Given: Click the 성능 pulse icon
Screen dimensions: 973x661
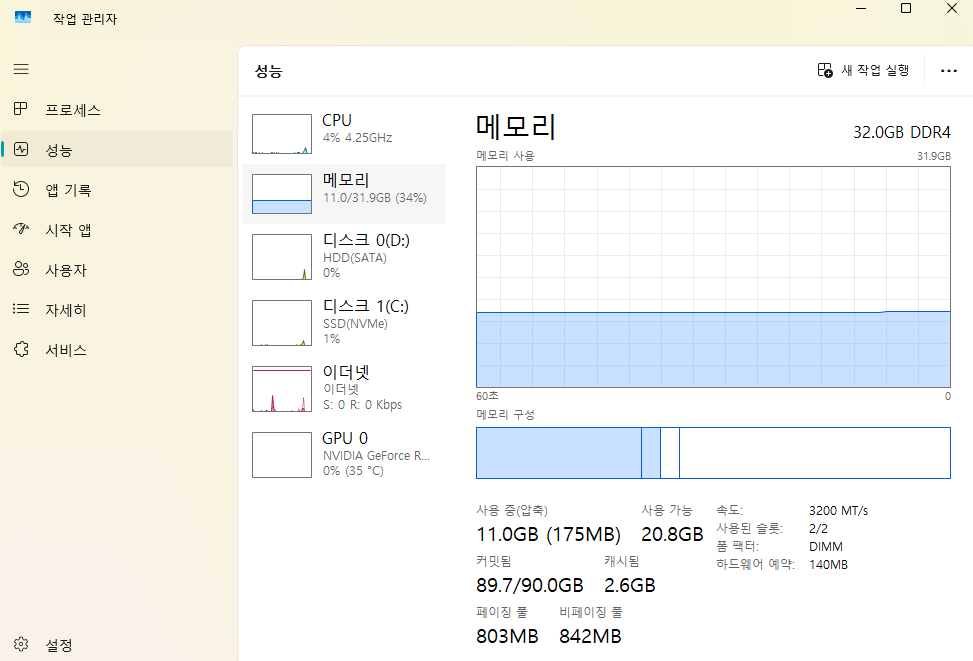Looking at the screenshot, I should [21, 149].
